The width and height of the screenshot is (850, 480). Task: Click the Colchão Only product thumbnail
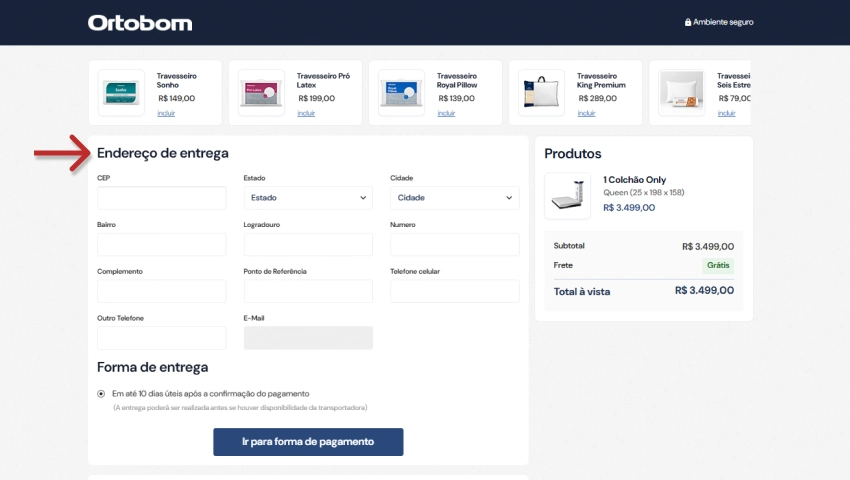[567, 195]
